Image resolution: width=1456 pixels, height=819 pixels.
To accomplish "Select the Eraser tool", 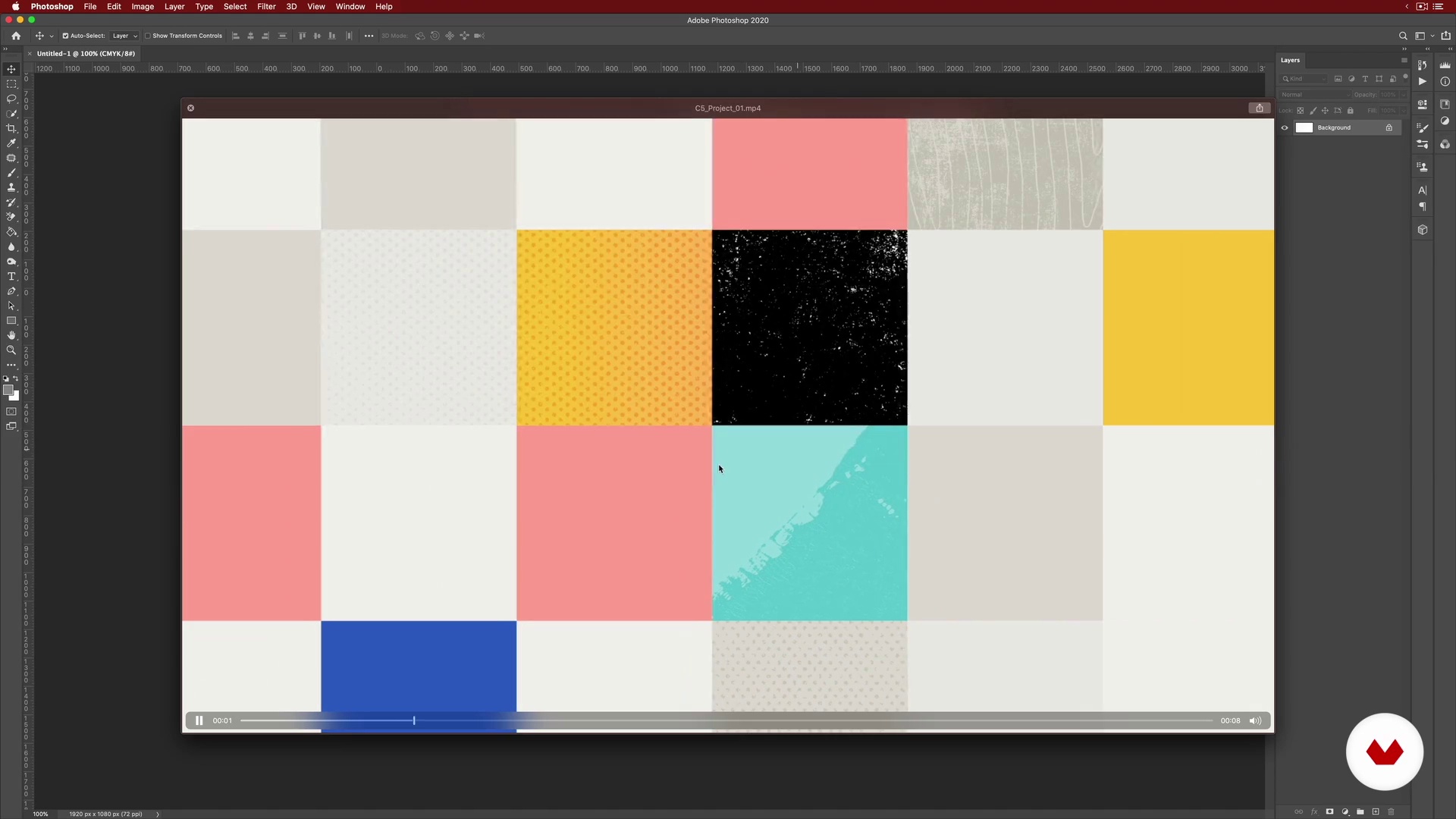I will [11, 217].
